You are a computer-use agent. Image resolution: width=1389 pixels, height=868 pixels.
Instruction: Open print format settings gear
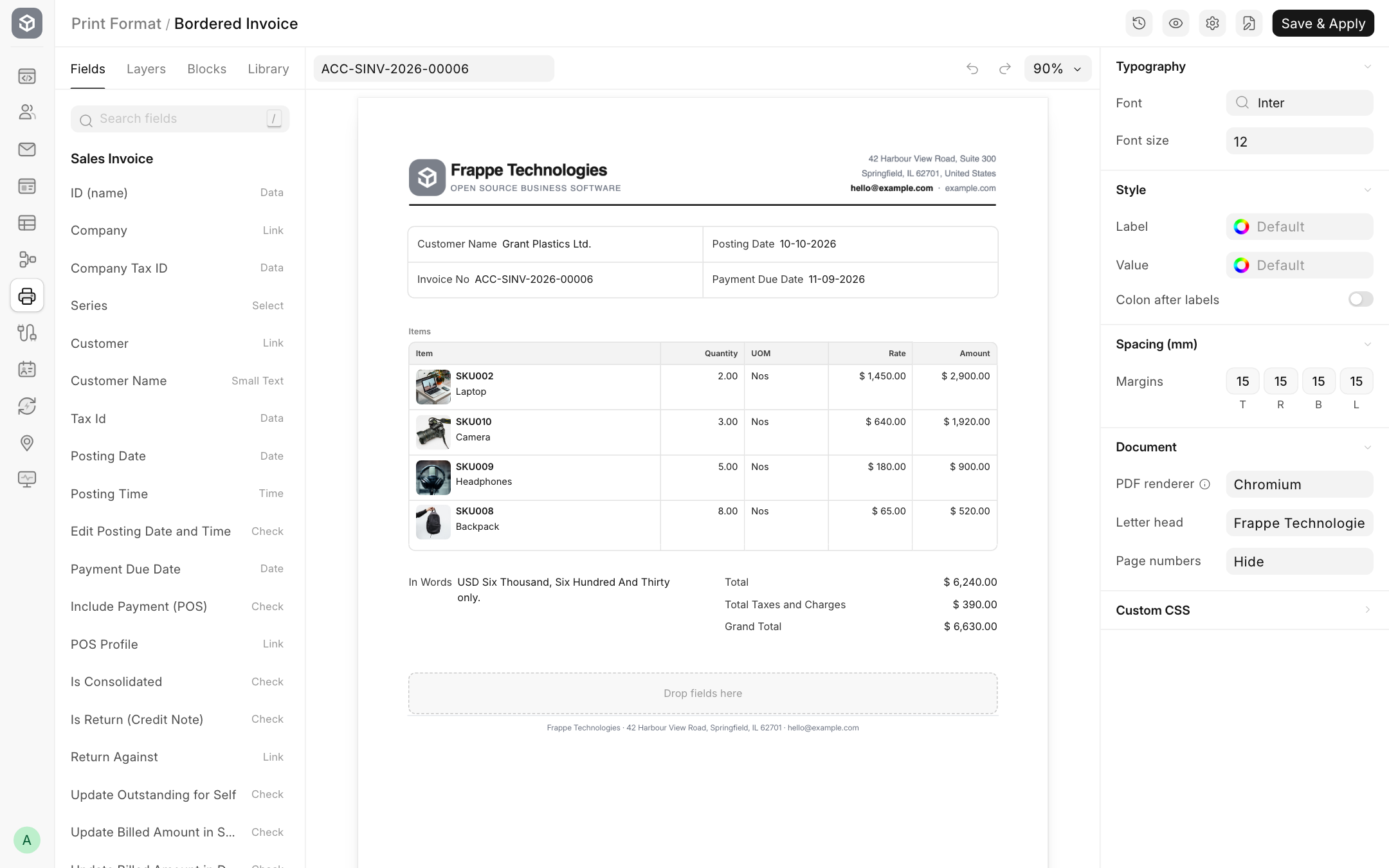click(1212, 23)
